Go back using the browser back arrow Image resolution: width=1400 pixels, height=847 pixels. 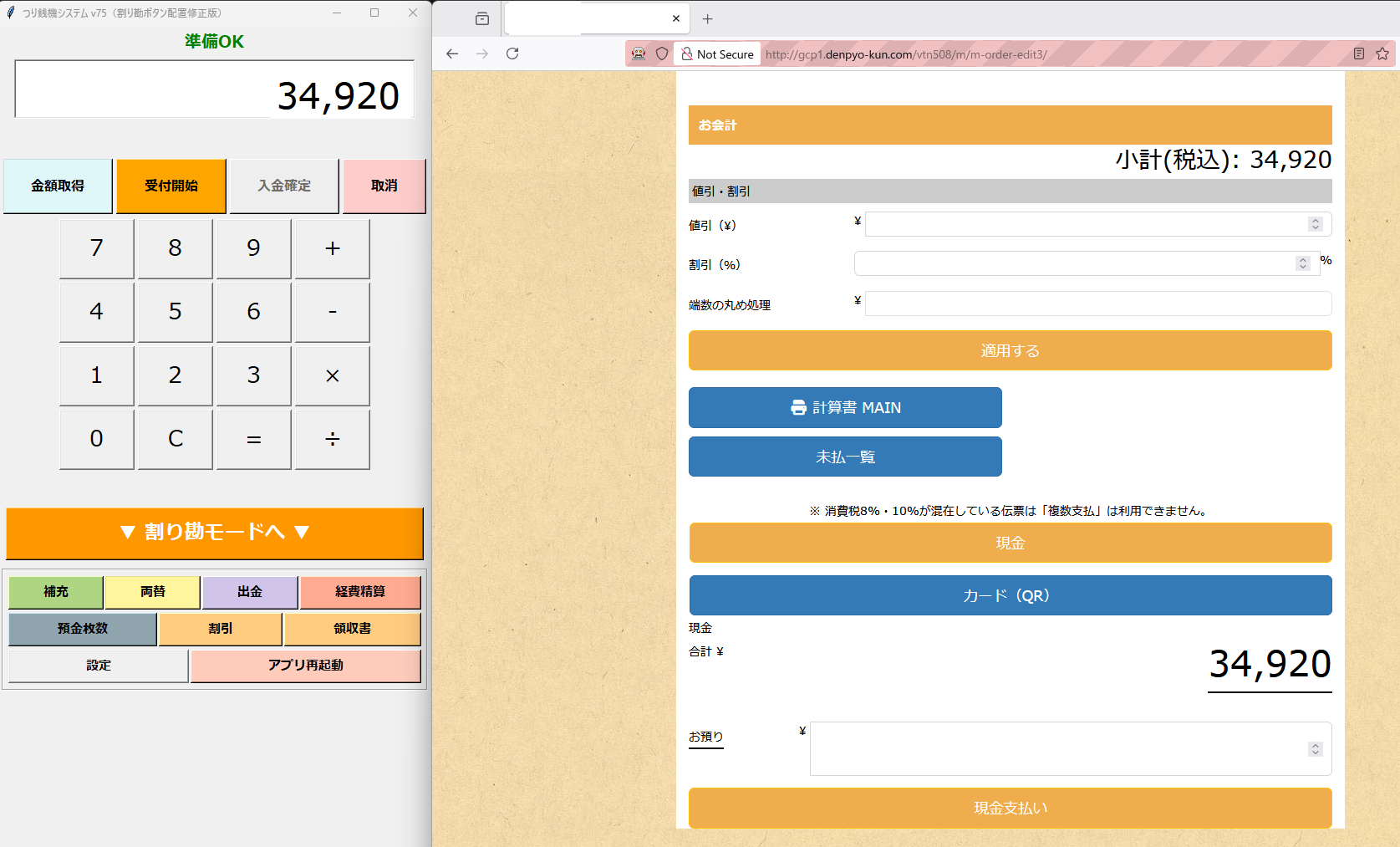(x=452, y=54)
